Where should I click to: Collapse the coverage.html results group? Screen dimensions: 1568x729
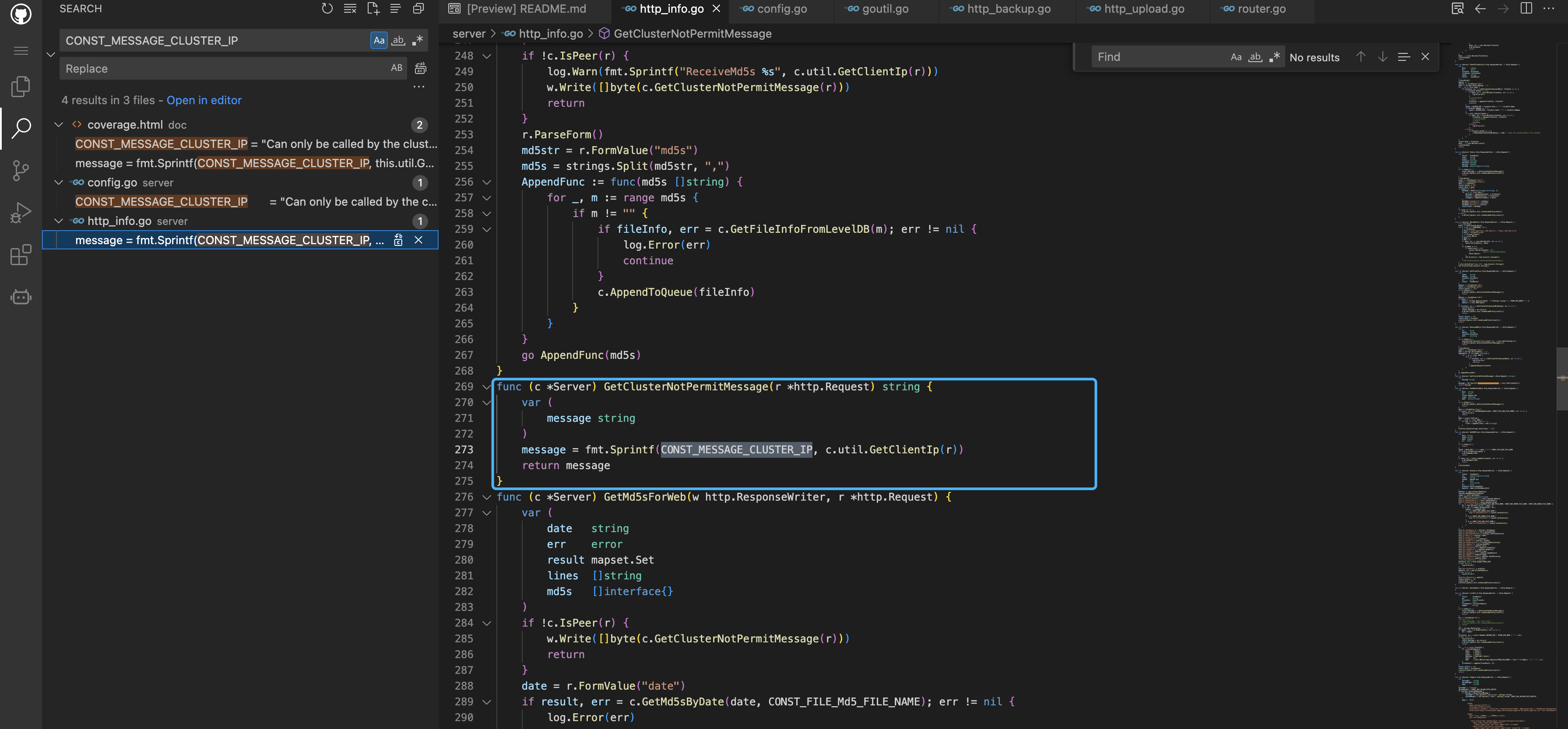[x=58, y=125]
